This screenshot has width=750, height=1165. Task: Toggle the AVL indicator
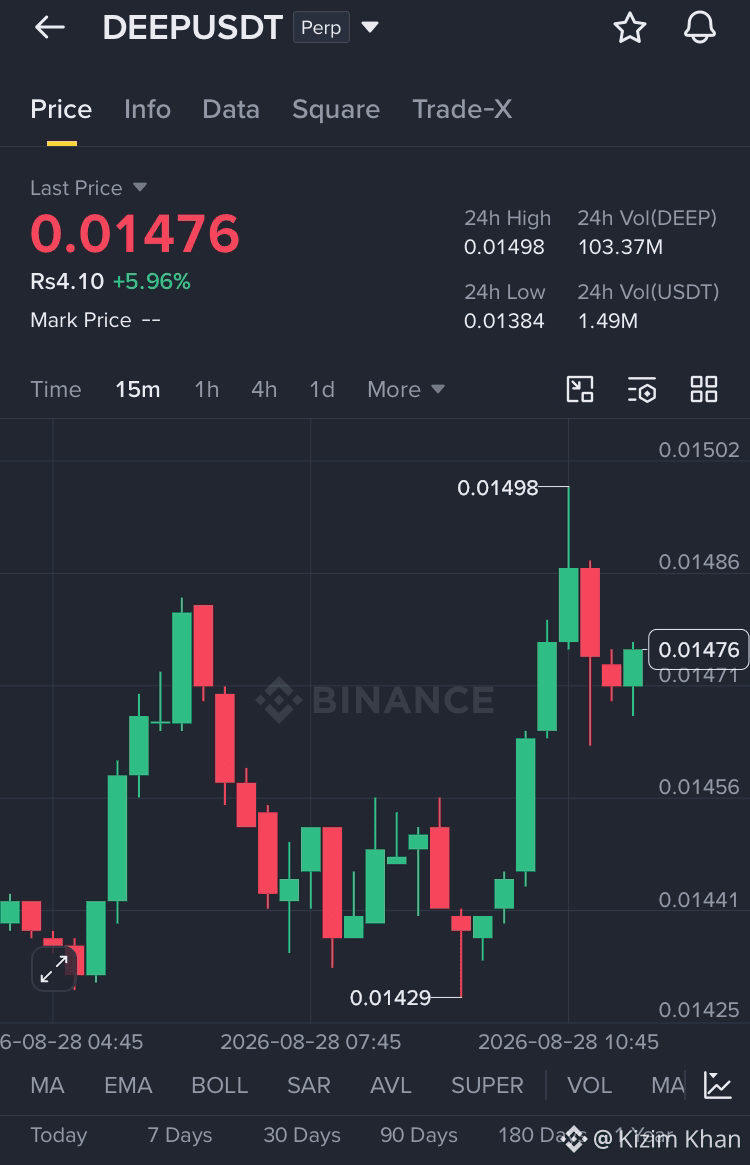[x=390, y=1086]
